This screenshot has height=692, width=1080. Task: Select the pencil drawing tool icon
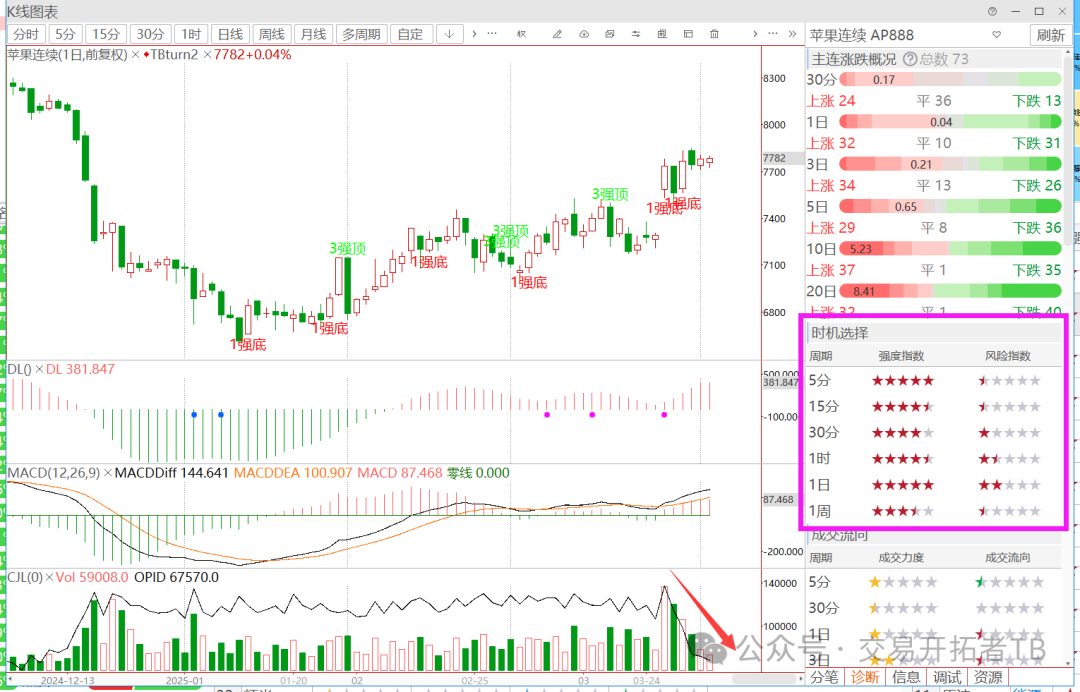tap(557, 34)
